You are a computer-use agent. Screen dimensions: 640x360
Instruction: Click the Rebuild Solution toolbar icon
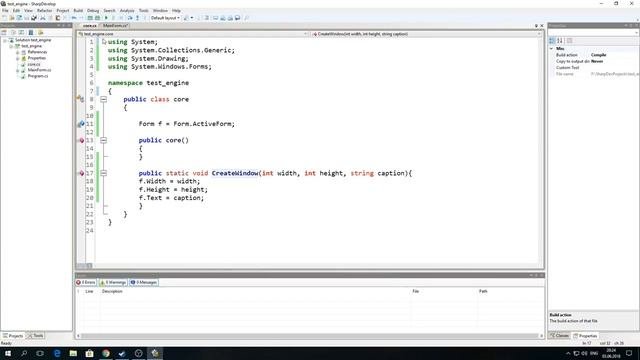coord(97,18)
